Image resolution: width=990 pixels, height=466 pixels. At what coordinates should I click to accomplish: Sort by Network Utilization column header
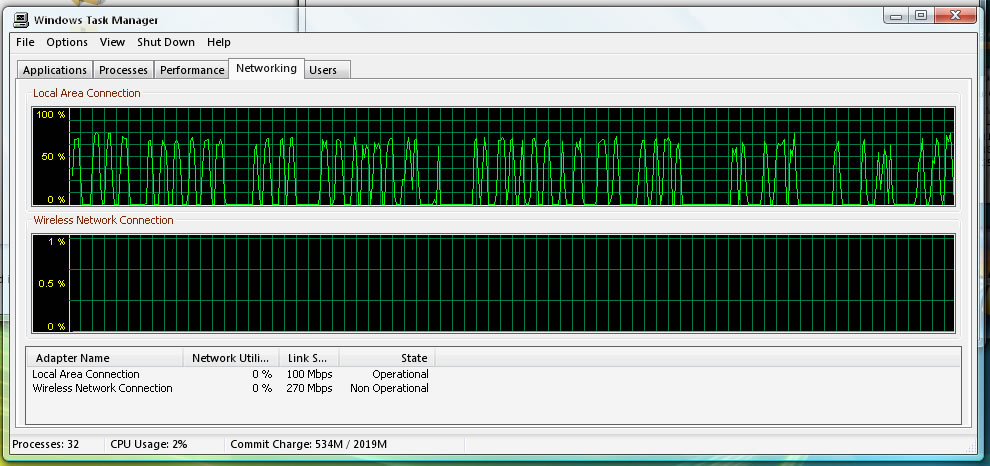231,358
